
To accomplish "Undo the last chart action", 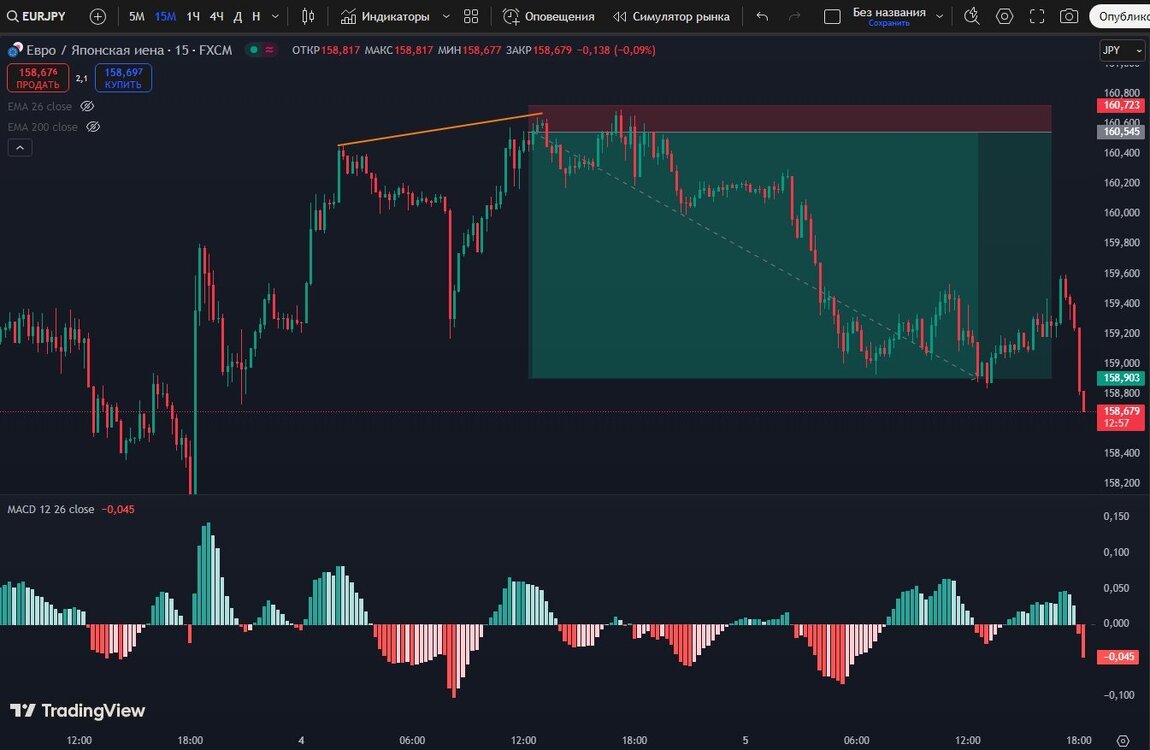I will [762, 16].
